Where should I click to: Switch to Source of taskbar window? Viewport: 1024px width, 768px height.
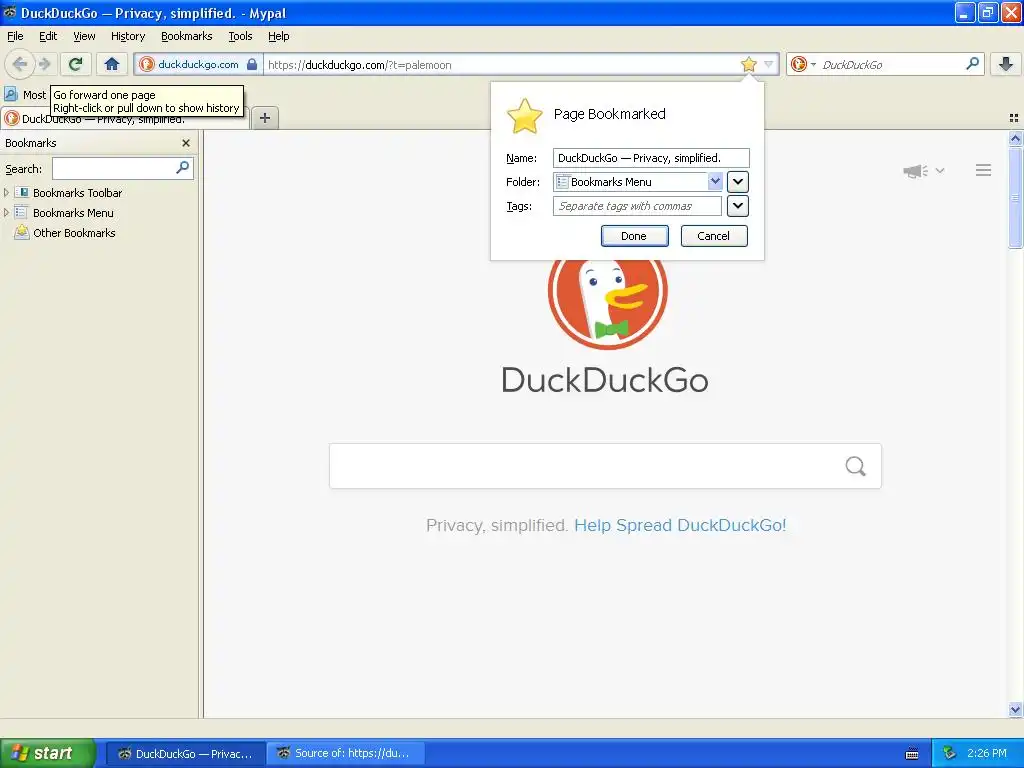346,754
